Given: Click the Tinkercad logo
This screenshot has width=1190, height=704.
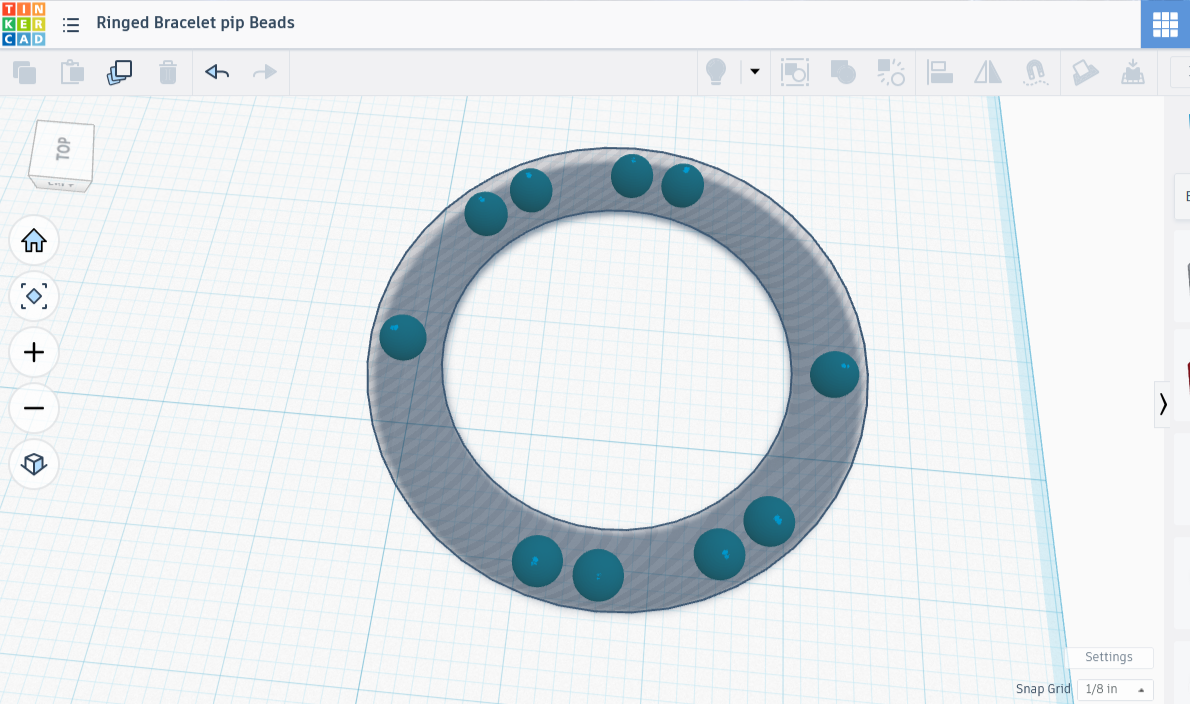Looking at the screenshot, I should tap(24, 24).
